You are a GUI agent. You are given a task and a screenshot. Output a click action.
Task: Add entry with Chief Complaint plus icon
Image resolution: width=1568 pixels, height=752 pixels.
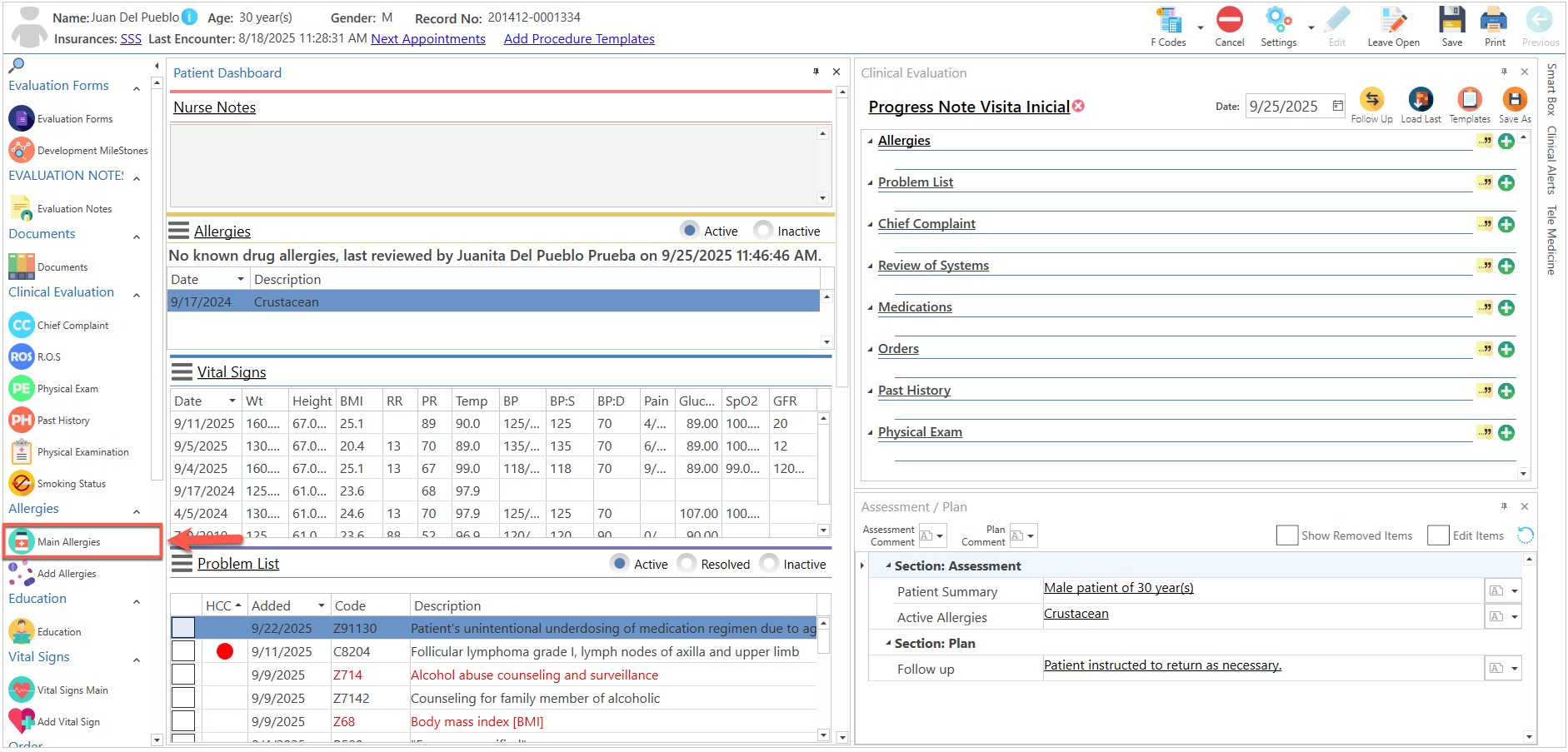pyautogui.click(x=1506, y=225)
